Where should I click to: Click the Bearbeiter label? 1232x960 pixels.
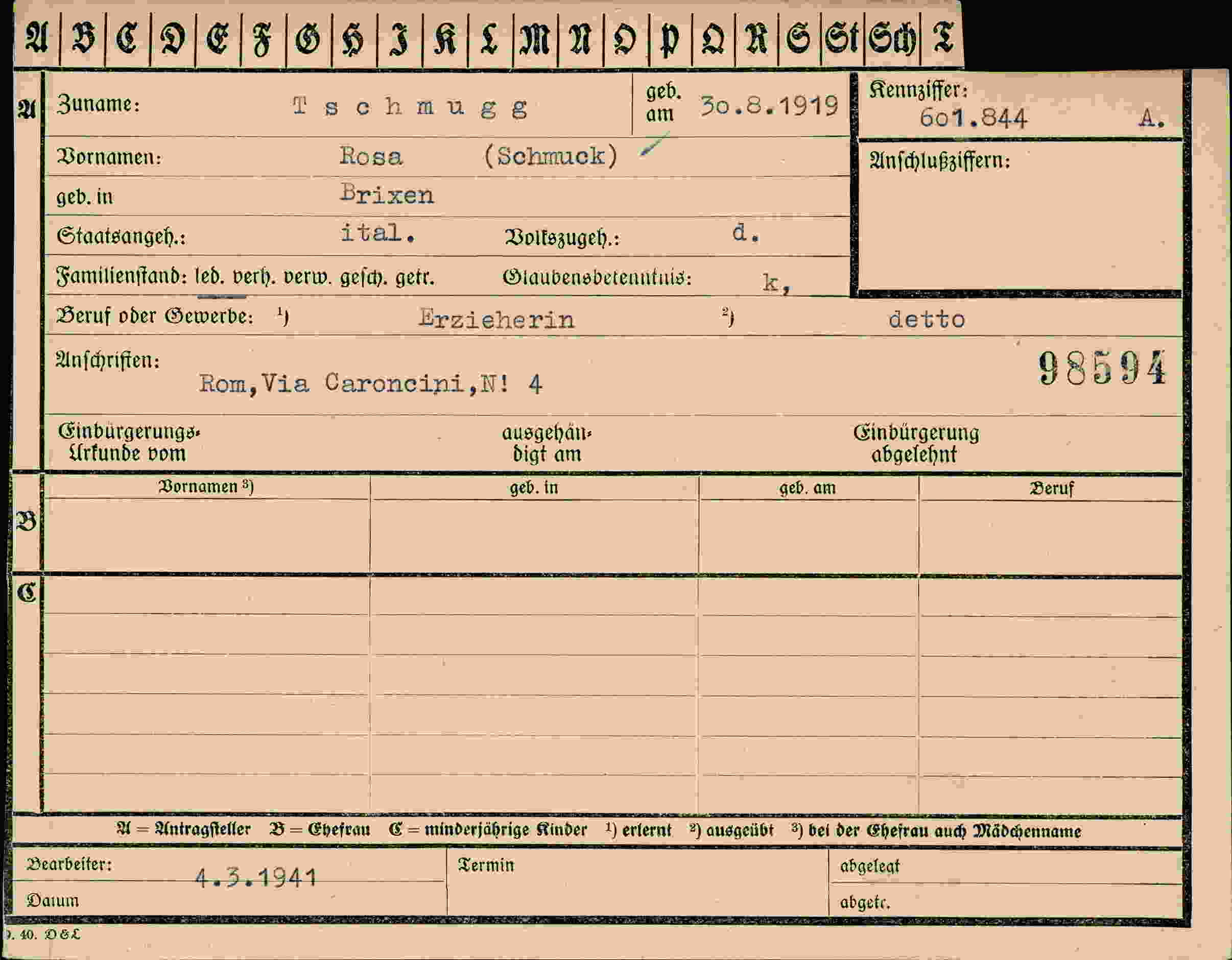tap(69, 864)
